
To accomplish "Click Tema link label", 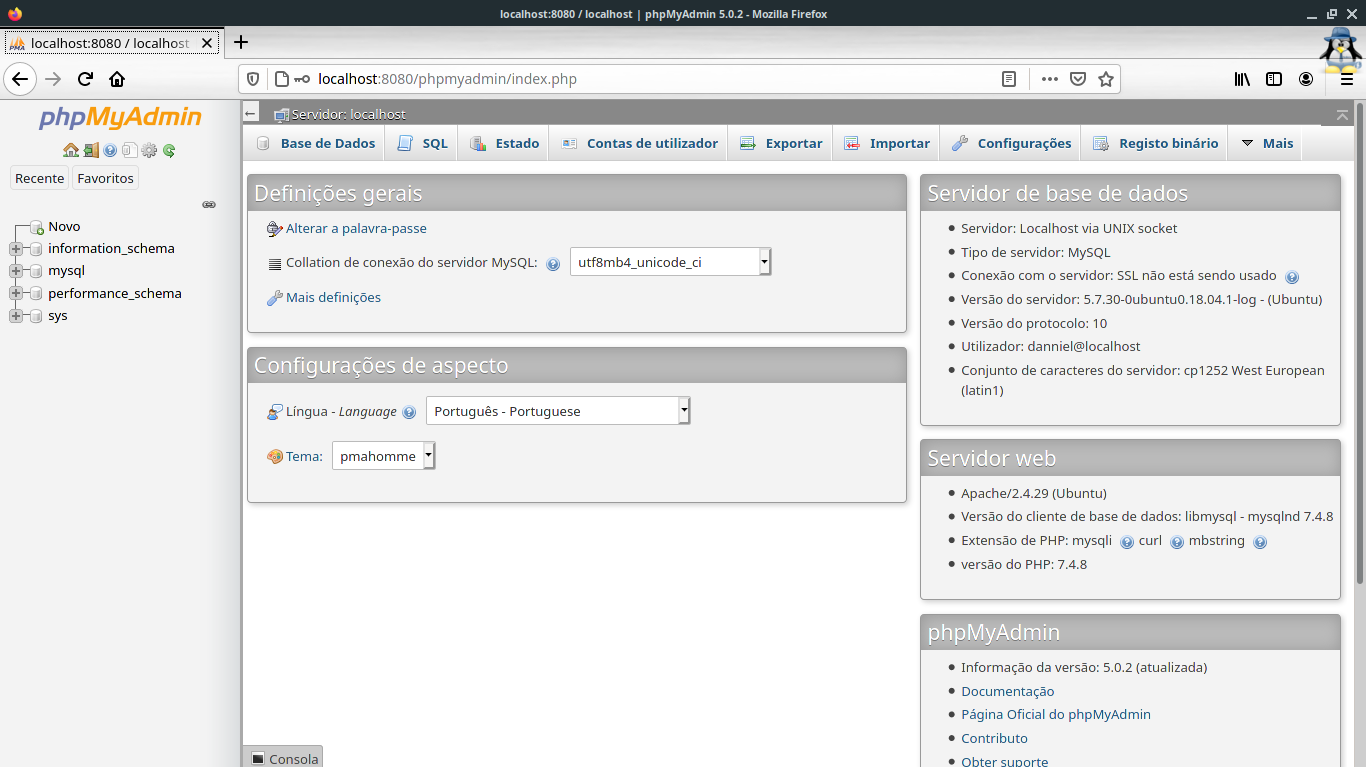I will (304, 457).
